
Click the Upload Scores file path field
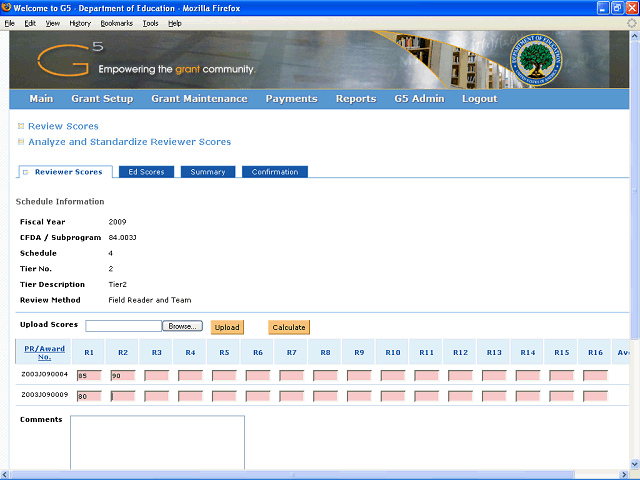(123, 326)
